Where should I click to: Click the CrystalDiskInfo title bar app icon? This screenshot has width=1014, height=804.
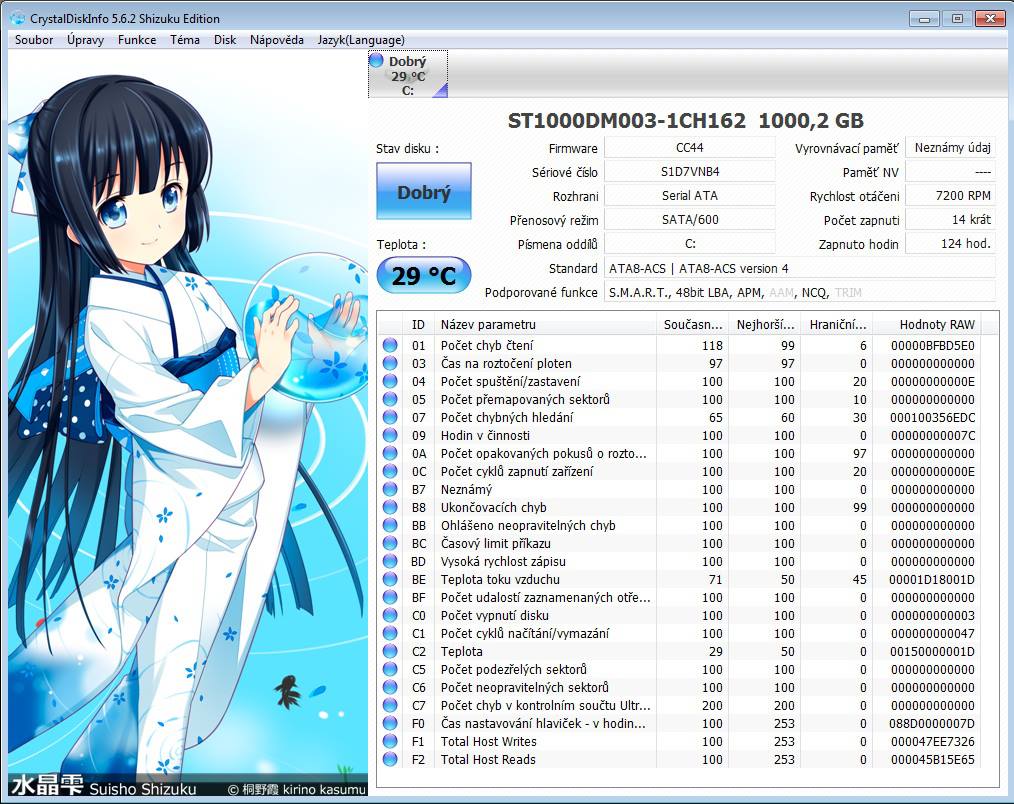(17, 18)
